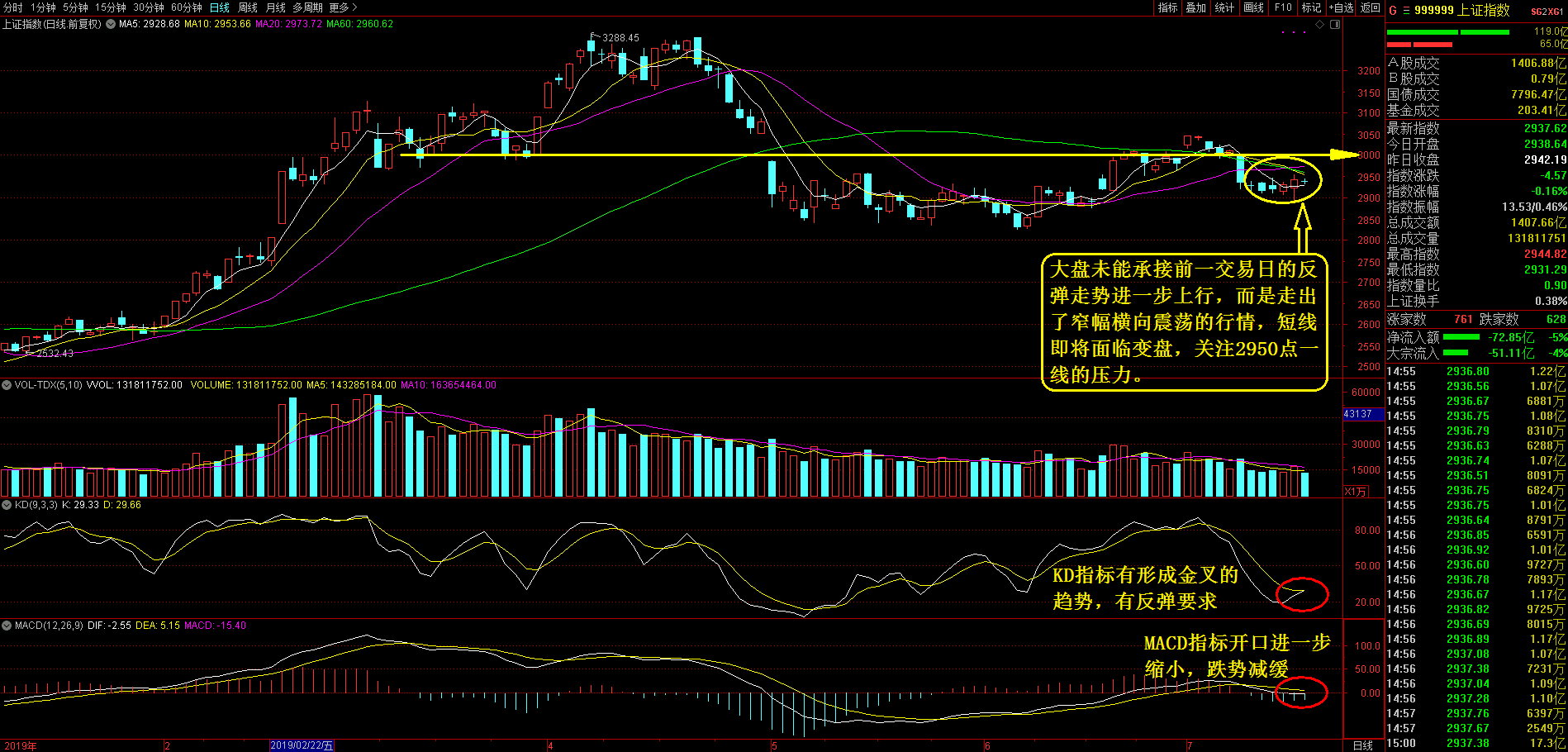The image size is (1568, 752).
Task: Toggle the side panel layout icon
Action: click(1335, 25)
